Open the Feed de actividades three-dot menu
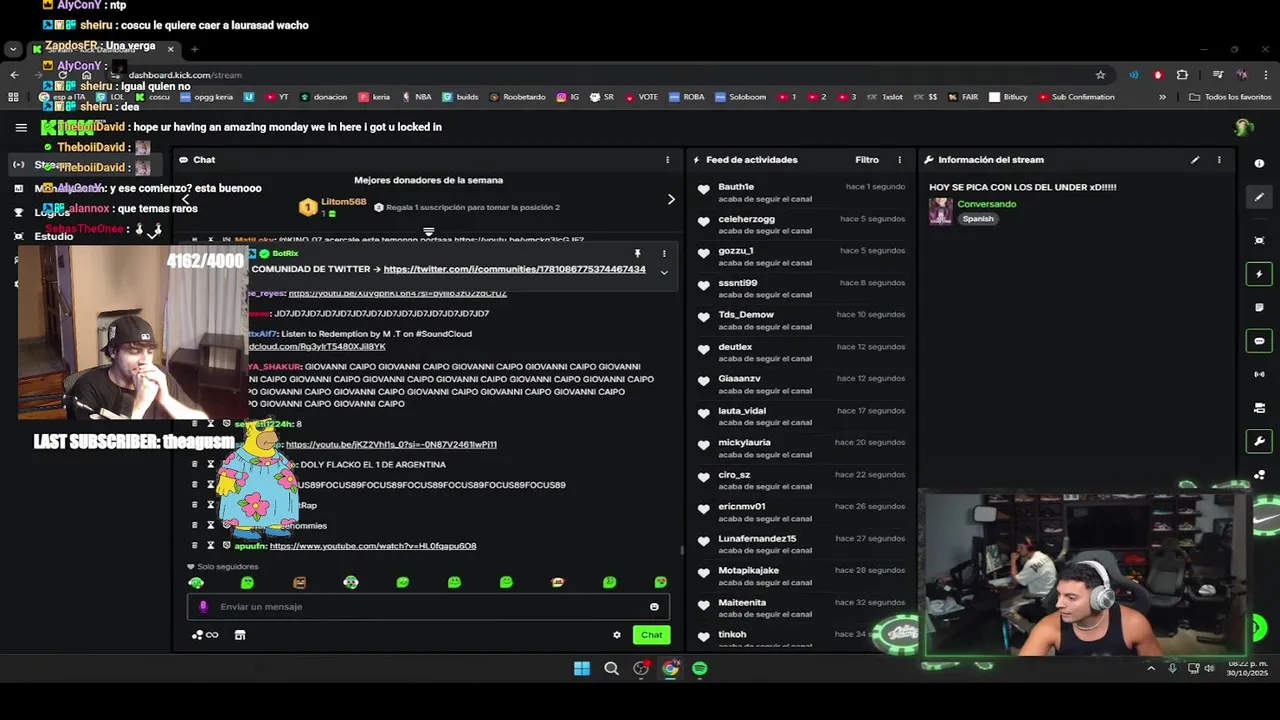Image resolution: width=1280 pixels, height=720 pixels. tap(899, 160)
